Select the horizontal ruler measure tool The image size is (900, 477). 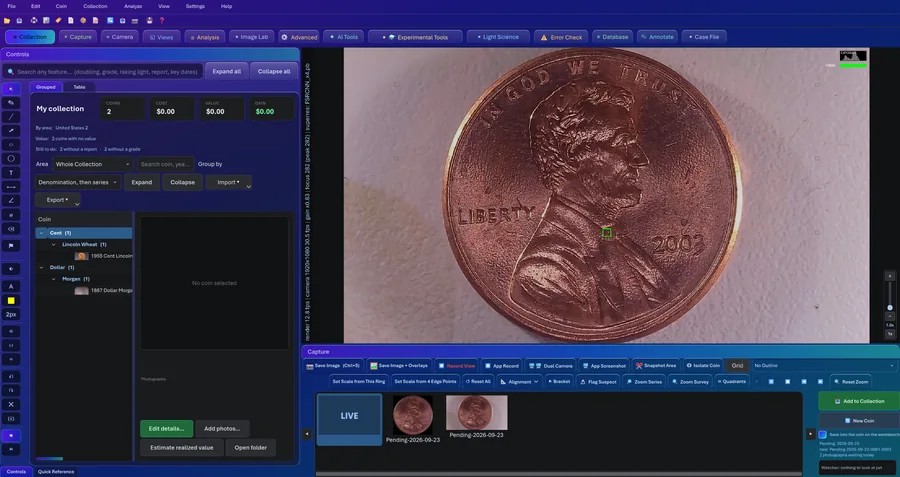pyautogui.click(x=11, y=187)
